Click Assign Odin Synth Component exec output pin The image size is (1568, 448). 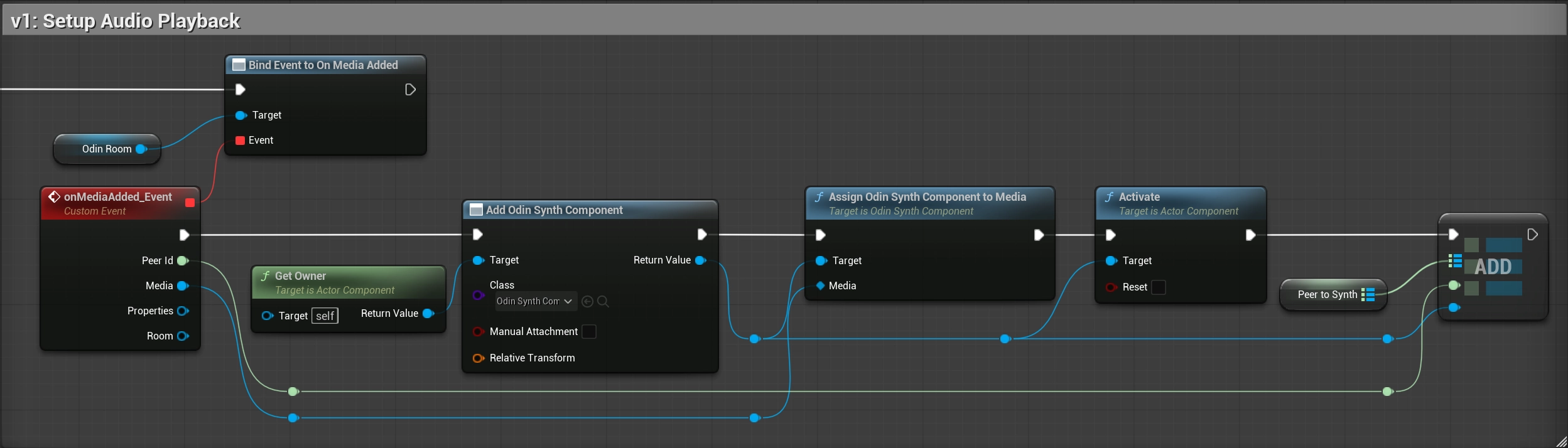coord(1039,235)
